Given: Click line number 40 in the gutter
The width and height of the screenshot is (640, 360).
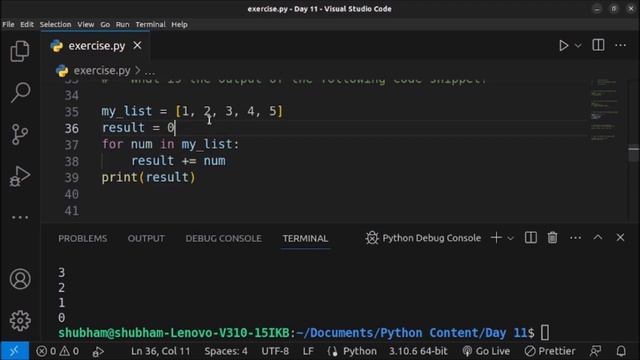Looking at the screenshot, I should point(72,194).
